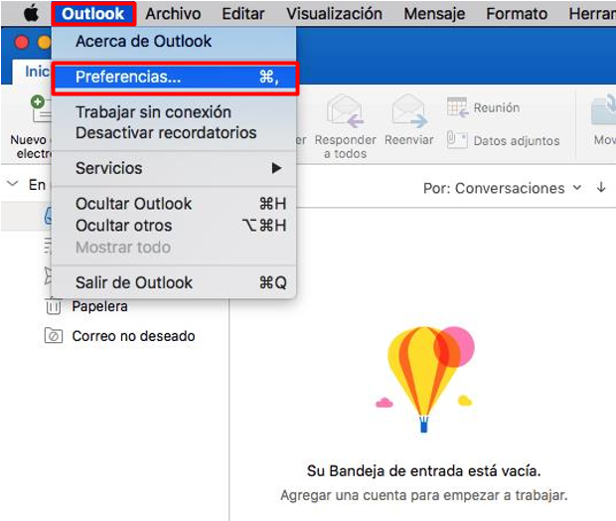Click the hot air balloon illustration

pyautogui.click(x=425, y=379)
